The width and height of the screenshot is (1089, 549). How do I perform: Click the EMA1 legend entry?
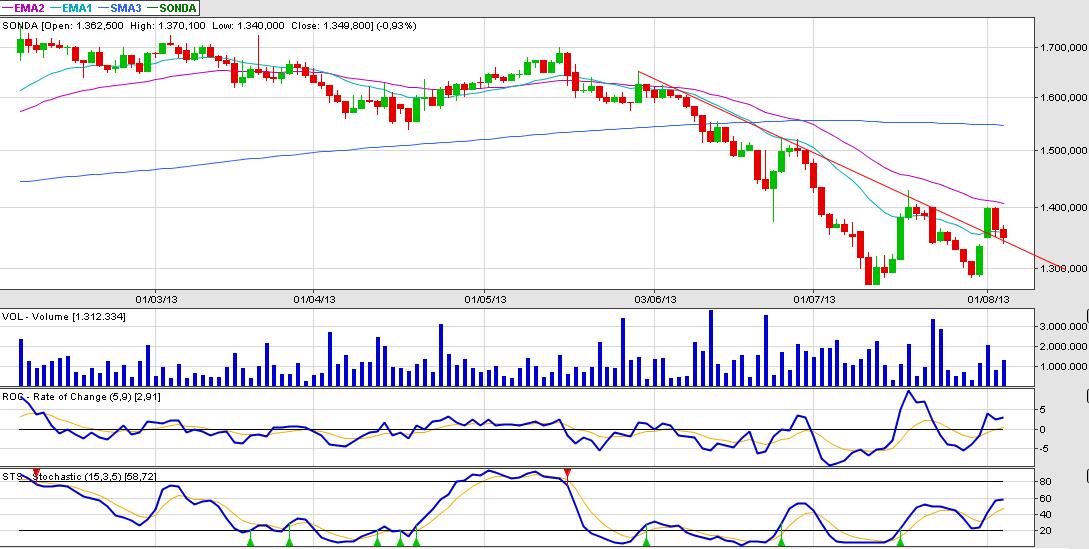pyautogui.click(x=87, y=8)
